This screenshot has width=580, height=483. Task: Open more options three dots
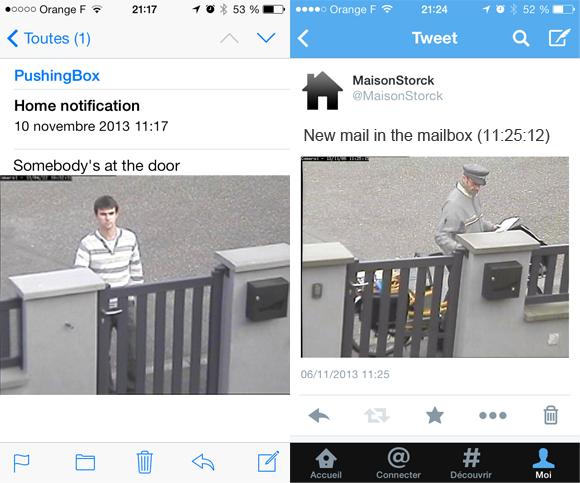click(x=492, y=415)
